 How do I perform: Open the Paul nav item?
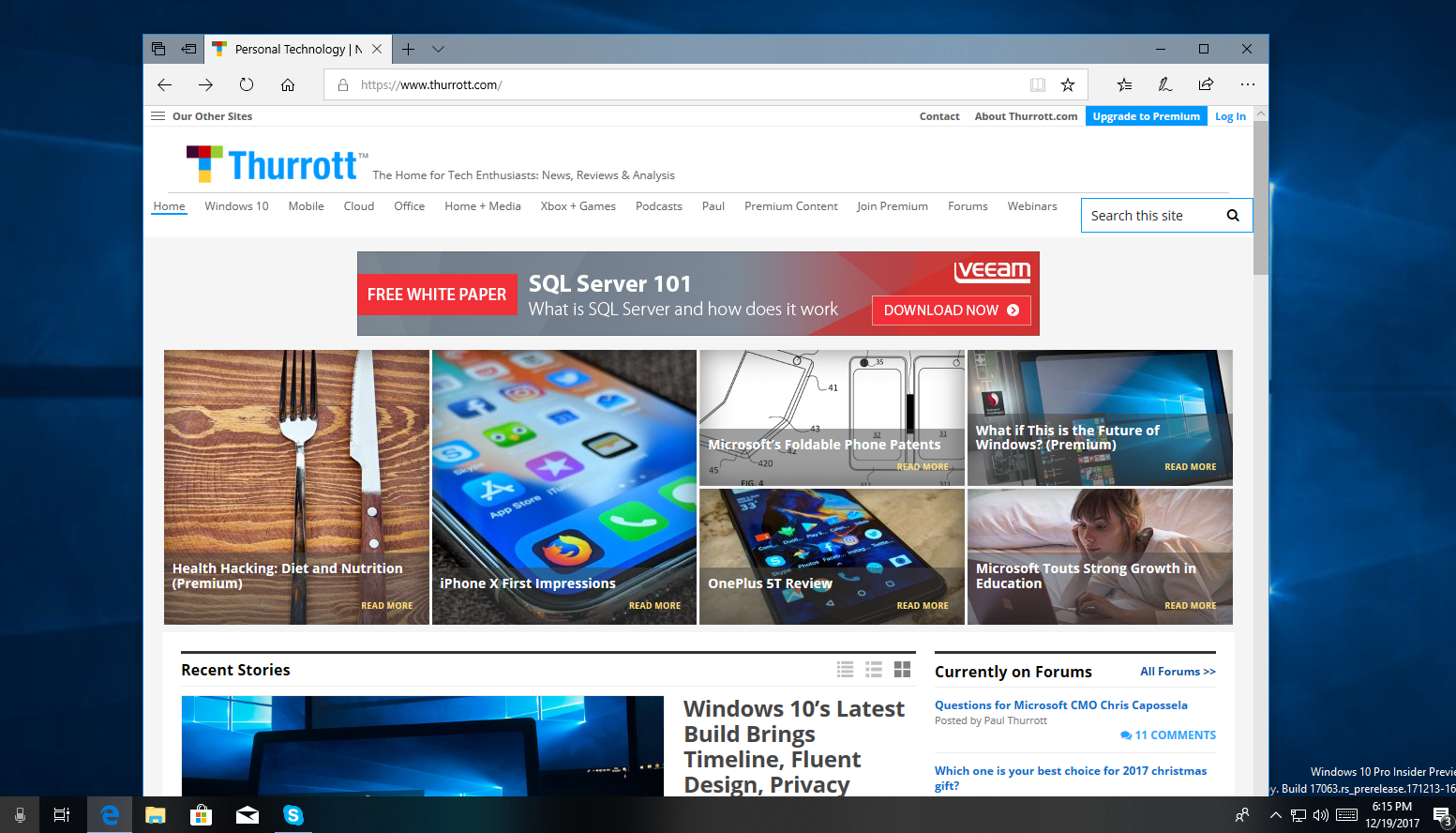[713, 206]
